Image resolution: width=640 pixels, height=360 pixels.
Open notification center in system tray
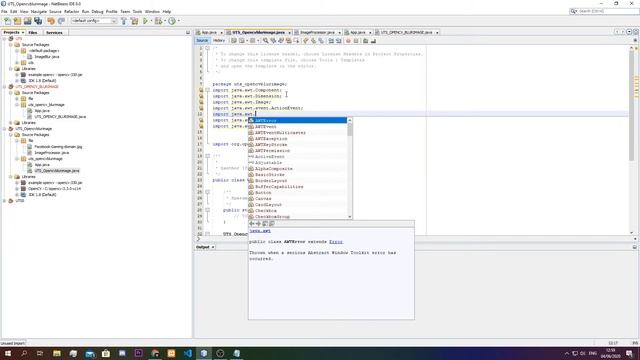tap(629, 353)
